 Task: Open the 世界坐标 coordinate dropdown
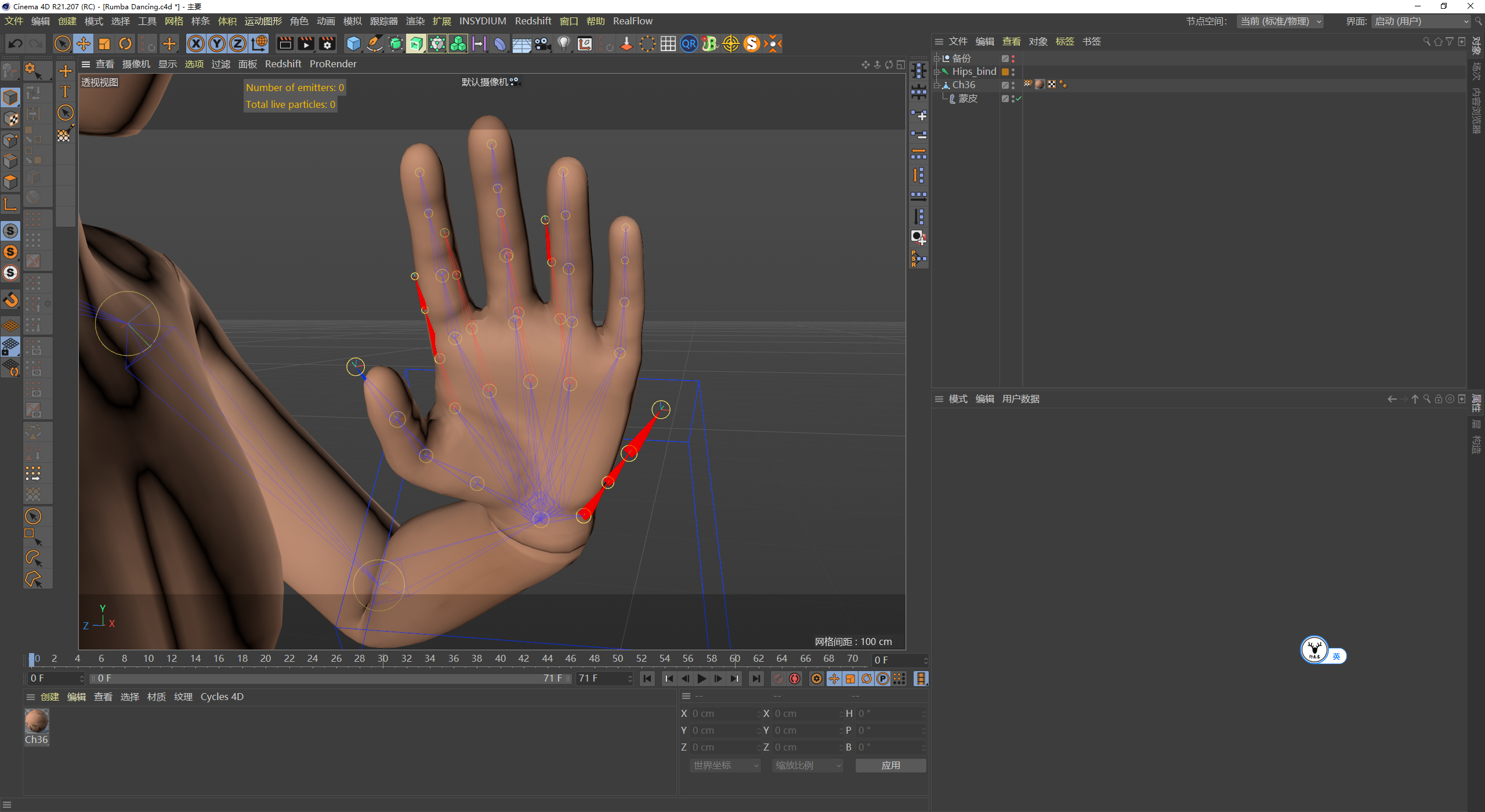(725, 766)
